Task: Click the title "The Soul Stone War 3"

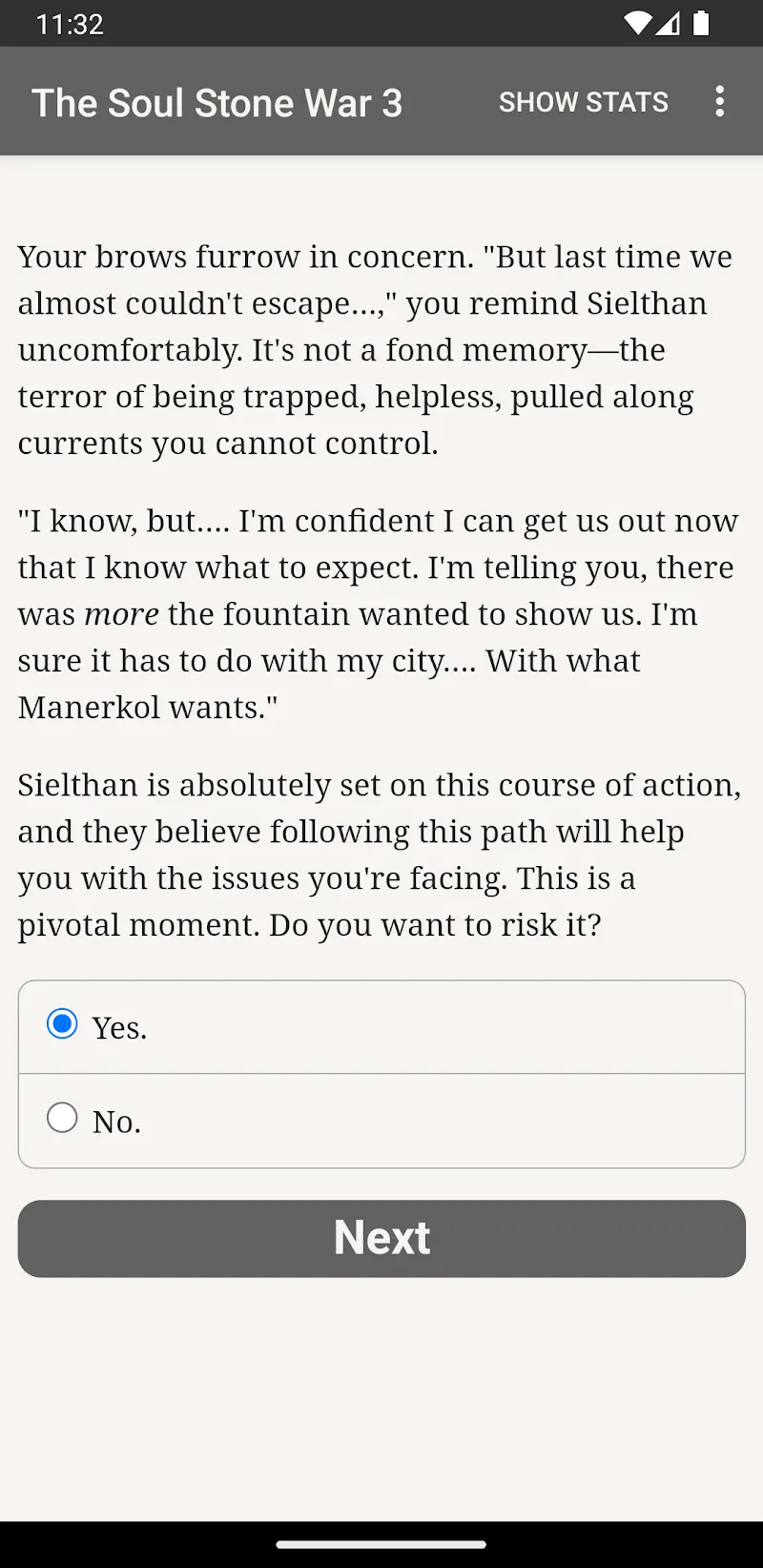Action: coord(217,103)
